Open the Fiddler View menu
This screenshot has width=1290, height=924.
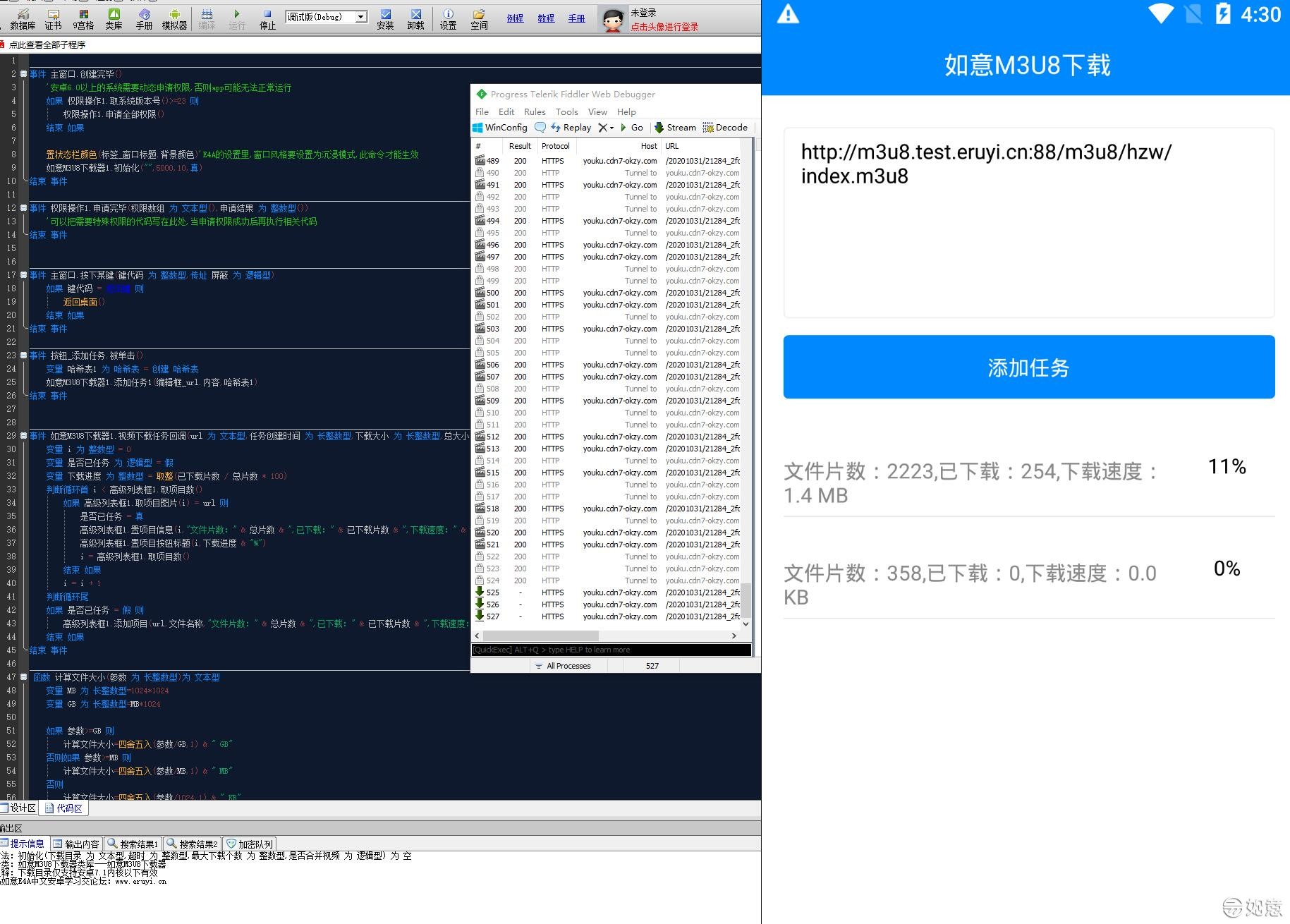point(597,111)
